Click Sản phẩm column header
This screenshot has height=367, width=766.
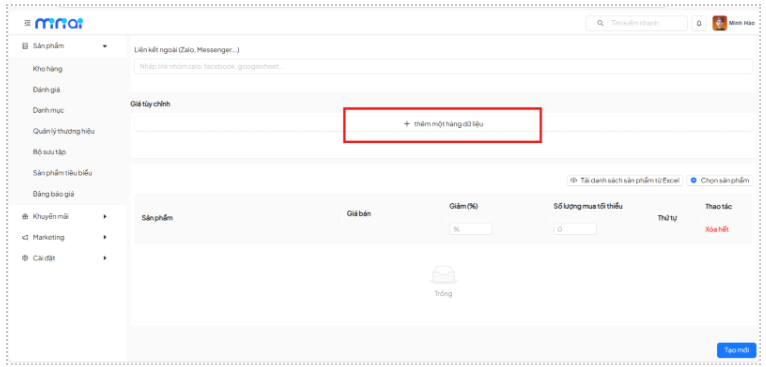(157, 218)
